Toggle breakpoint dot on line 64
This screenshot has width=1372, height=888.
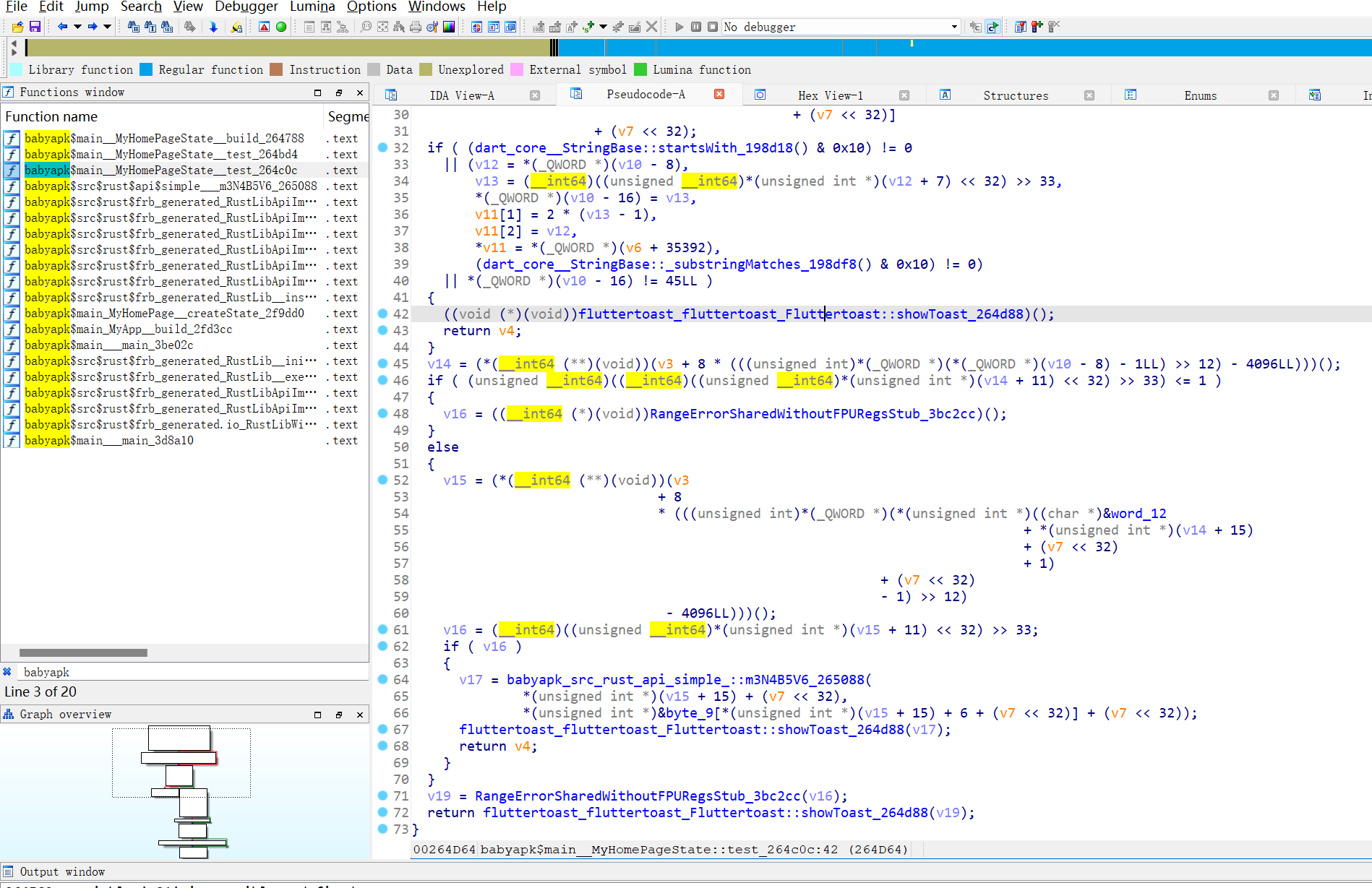click(x=383, y=679)
